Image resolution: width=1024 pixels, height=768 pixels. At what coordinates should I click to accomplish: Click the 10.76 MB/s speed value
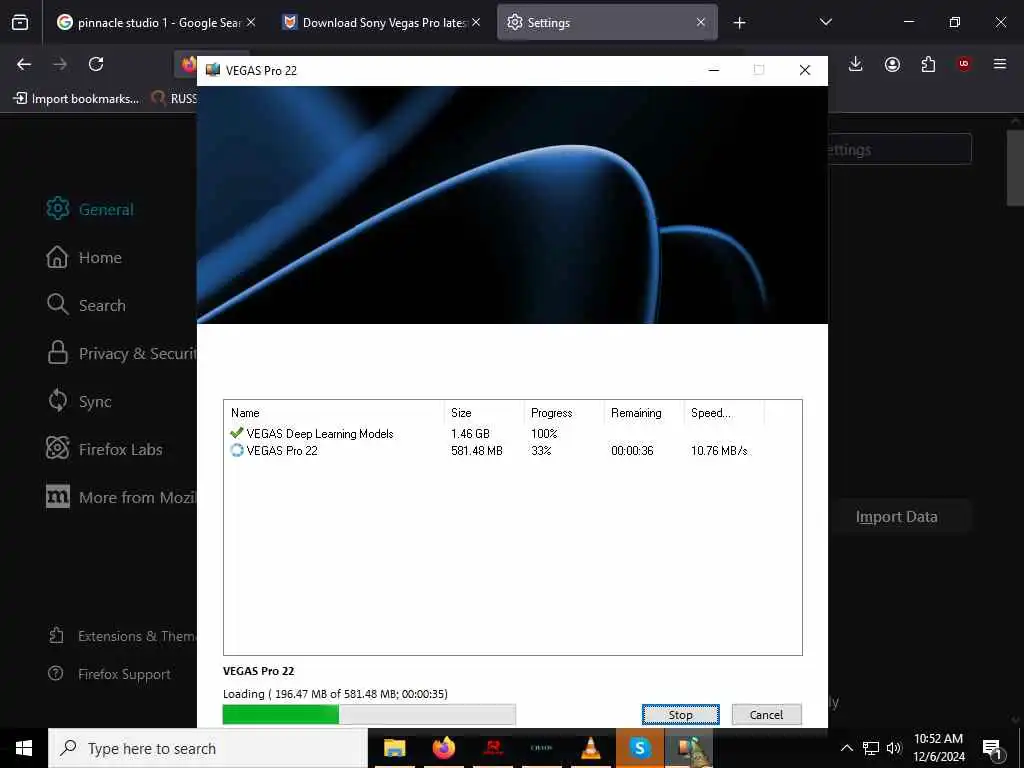point(719,451)
